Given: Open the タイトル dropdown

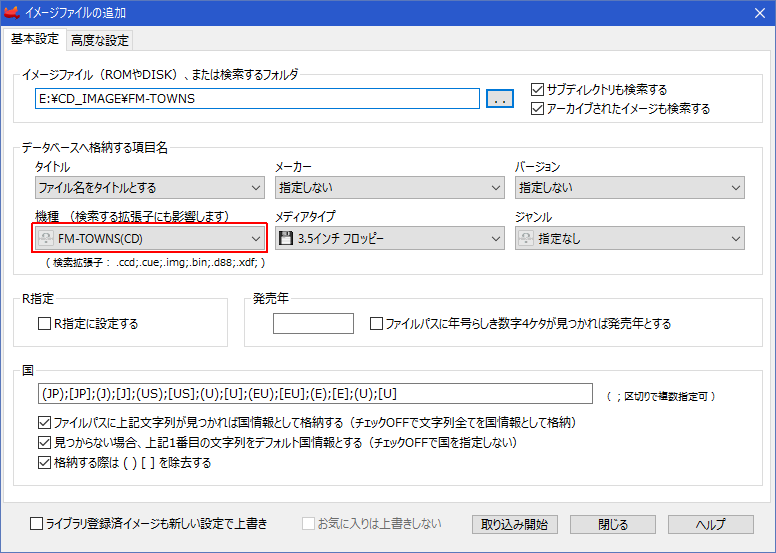Looking at the screenshot, I should [149, 188].
